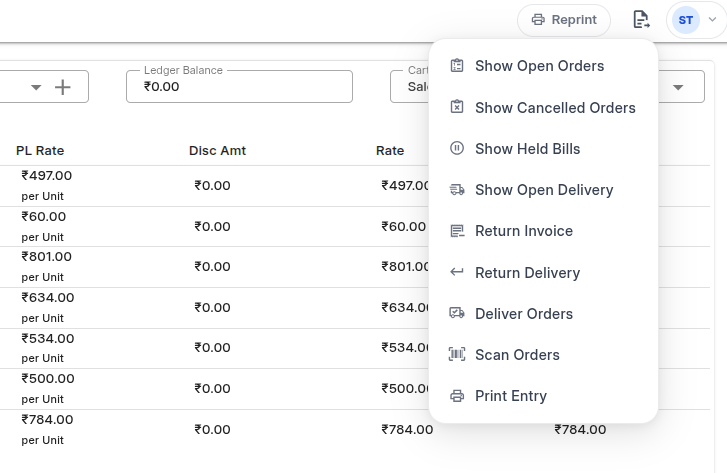Open the dropdown arrow beside the plus icon
The height and width of the screenshot is (473, 727).
pos(36,87)
